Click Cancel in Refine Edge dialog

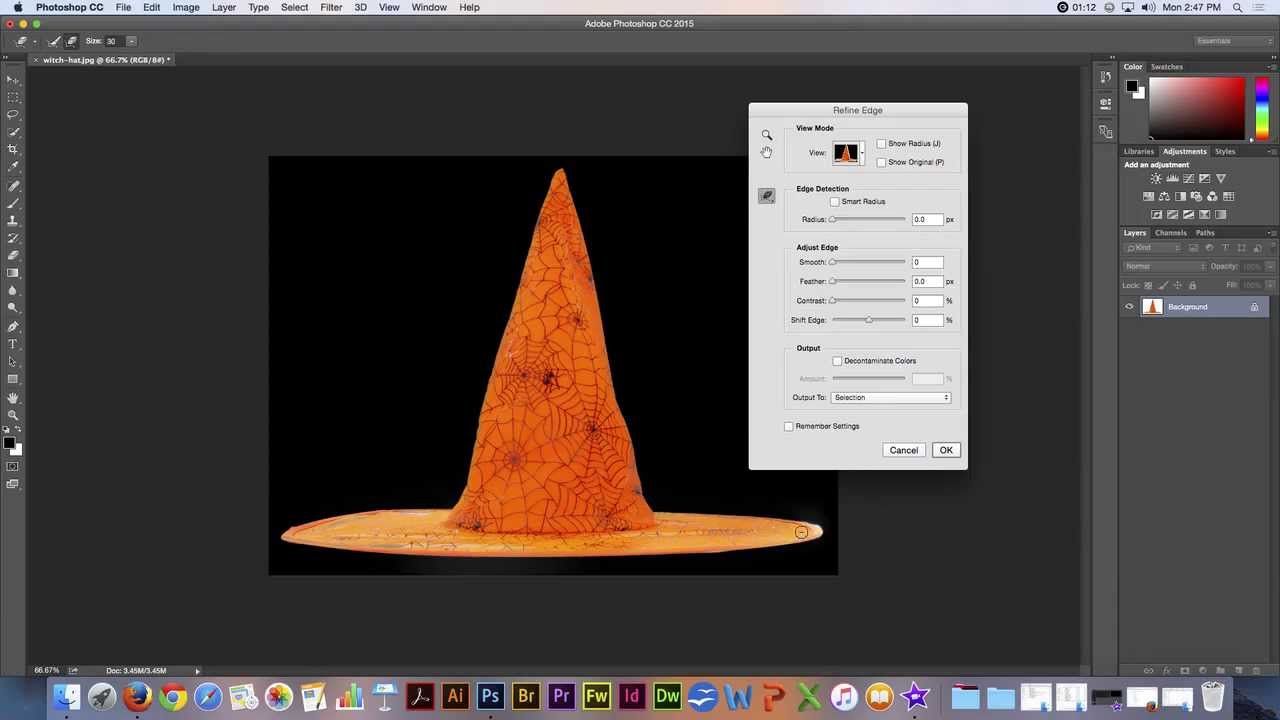click(903, 451)
